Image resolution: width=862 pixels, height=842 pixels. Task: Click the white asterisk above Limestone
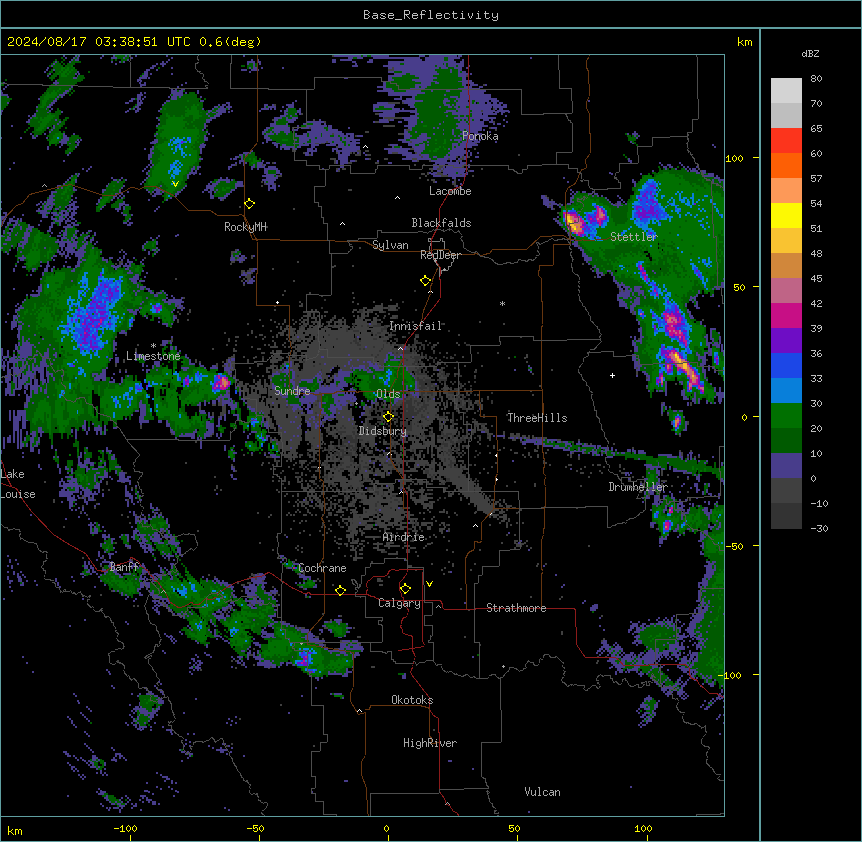153,346
